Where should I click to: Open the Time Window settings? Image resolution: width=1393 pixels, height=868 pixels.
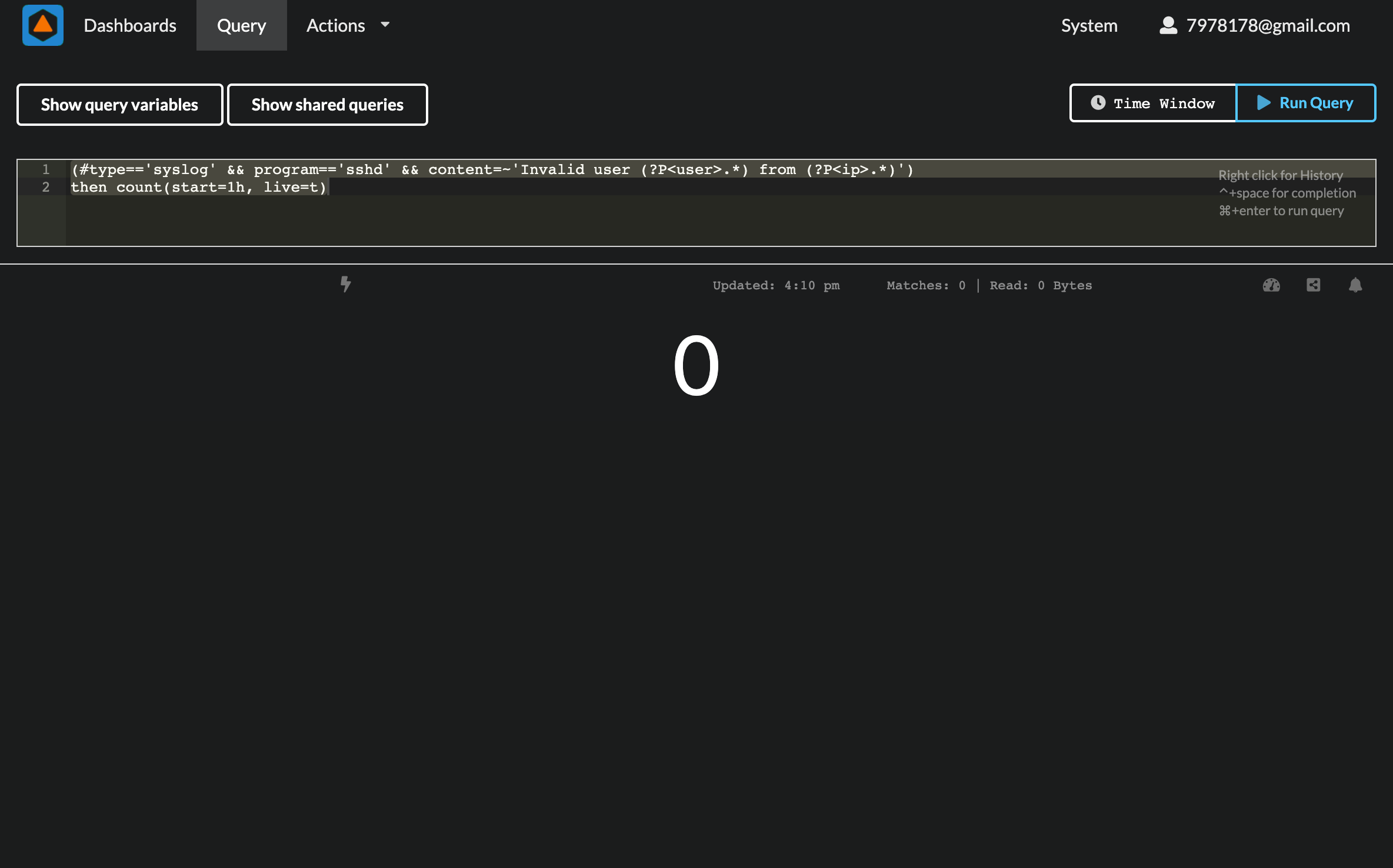pyautogui.click(x=1152, y=103)
